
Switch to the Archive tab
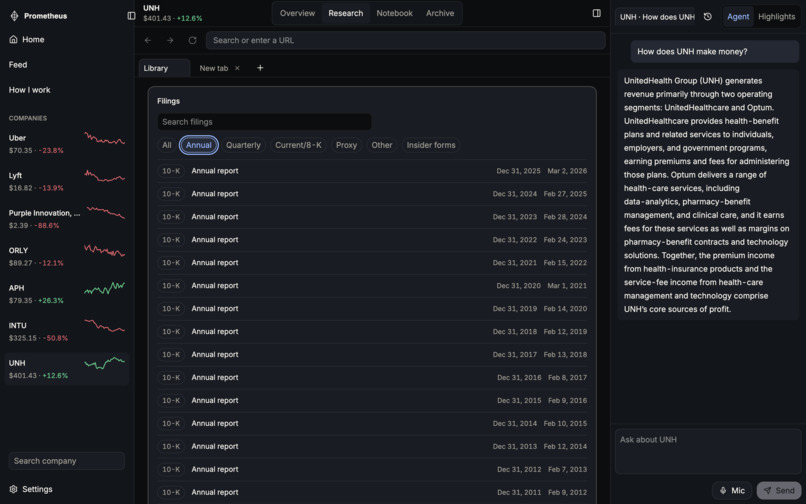pos(440,13)
